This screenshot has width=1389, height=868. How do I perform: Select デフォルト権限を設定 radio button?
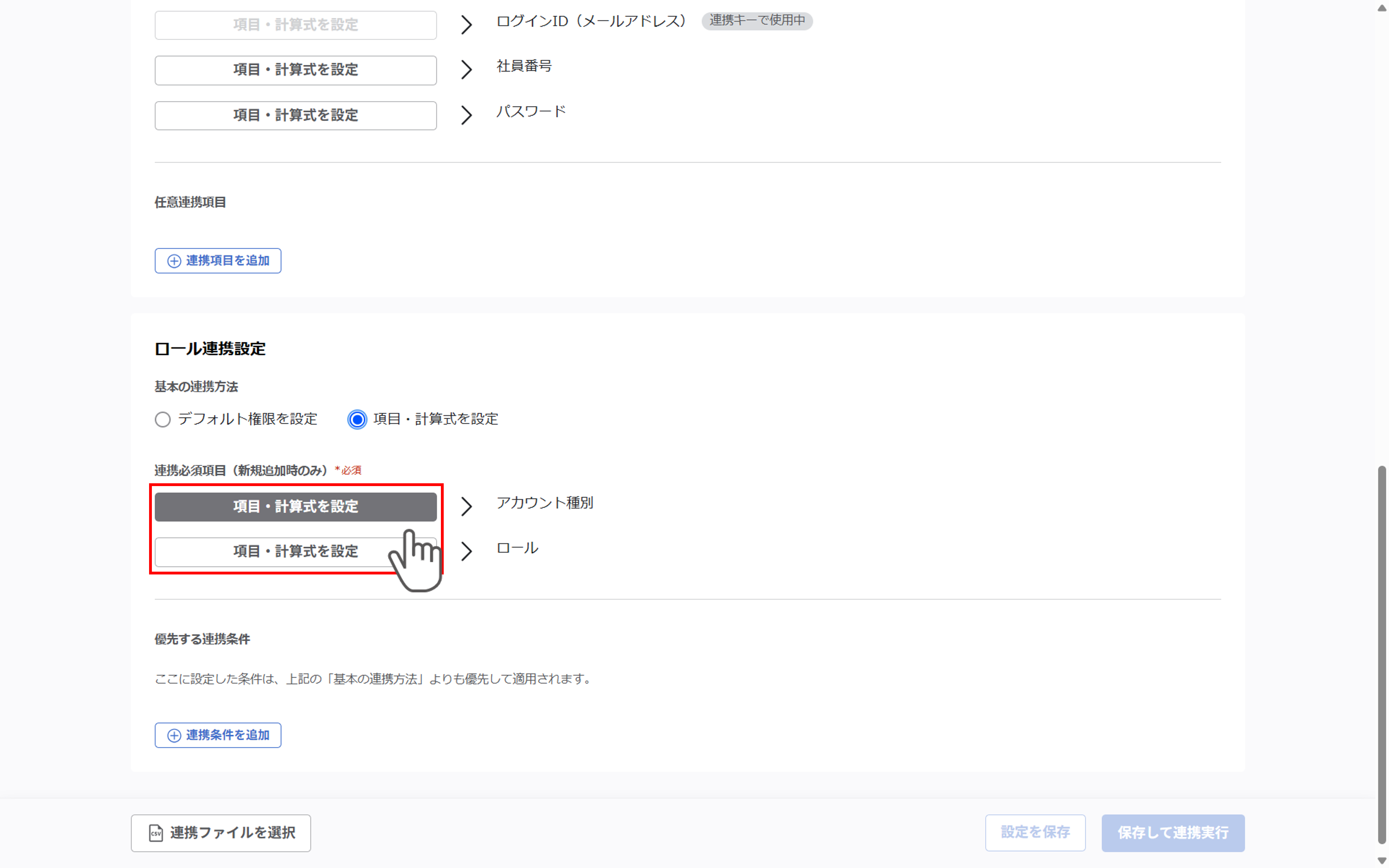tap(163, 420)
